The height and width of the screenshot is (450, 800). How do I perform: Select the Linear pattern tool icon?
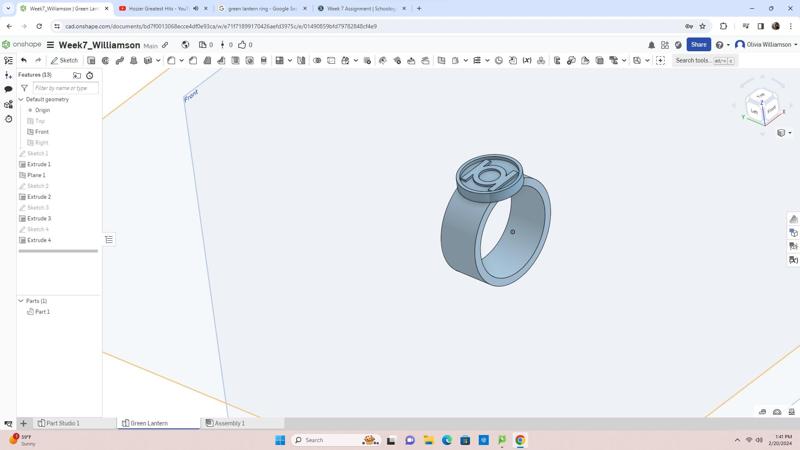point(280,60)
